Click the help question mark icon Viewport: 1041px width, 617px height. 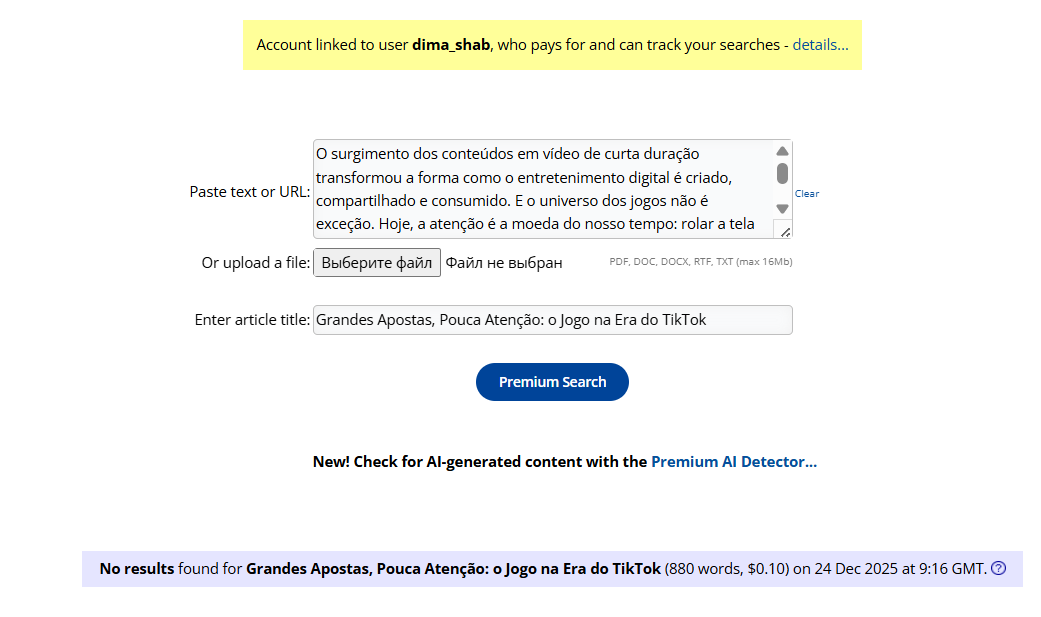998,569
